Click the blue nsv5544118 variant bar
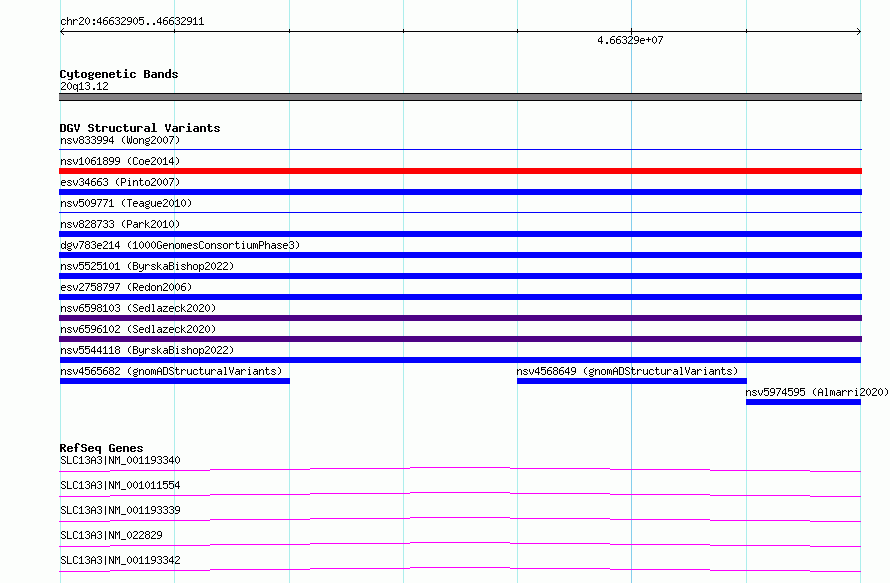This screenshot has height=583, width=890. pos(460,360)
